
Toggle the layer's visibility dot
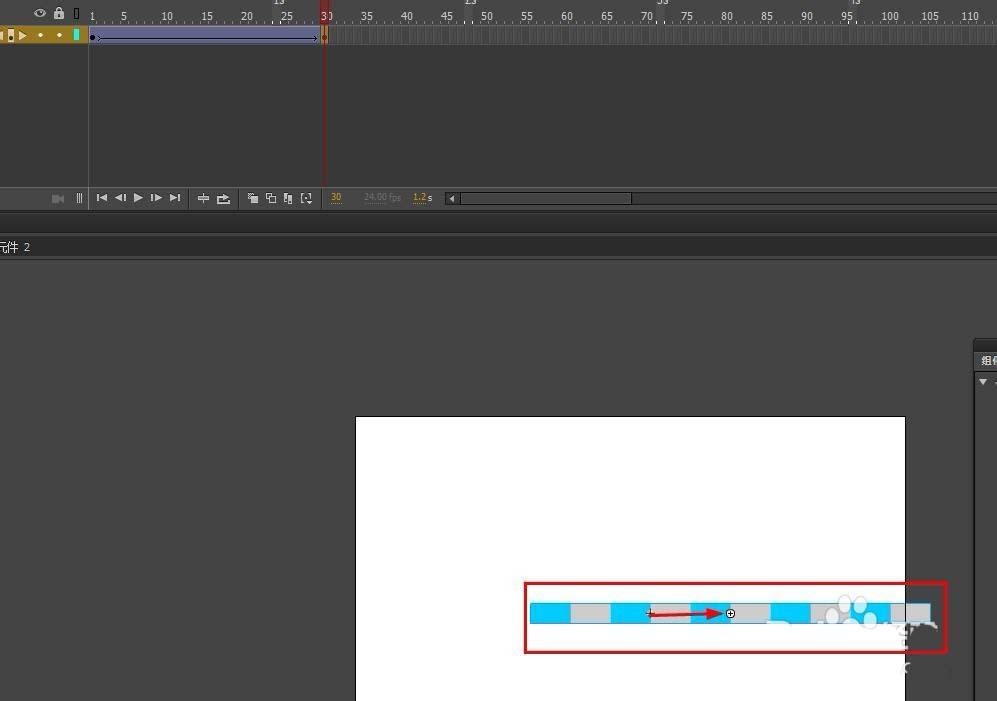(x=41, y=35)
